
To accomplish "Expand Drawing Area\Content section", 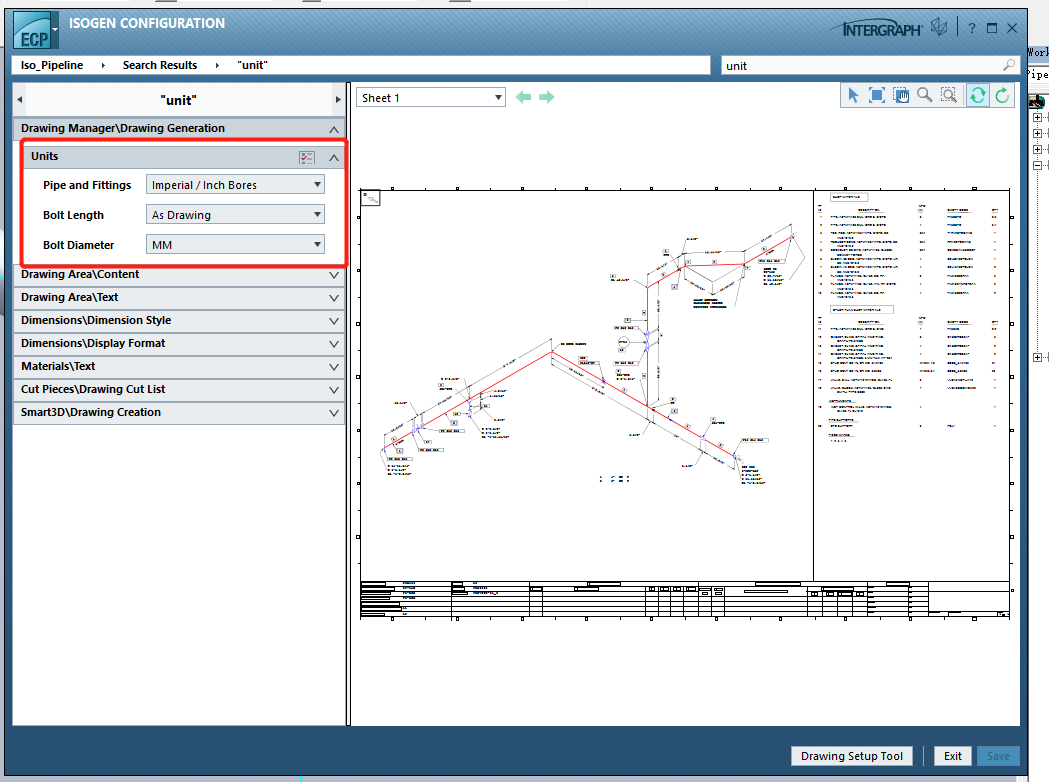I will (x=334, y=275).
